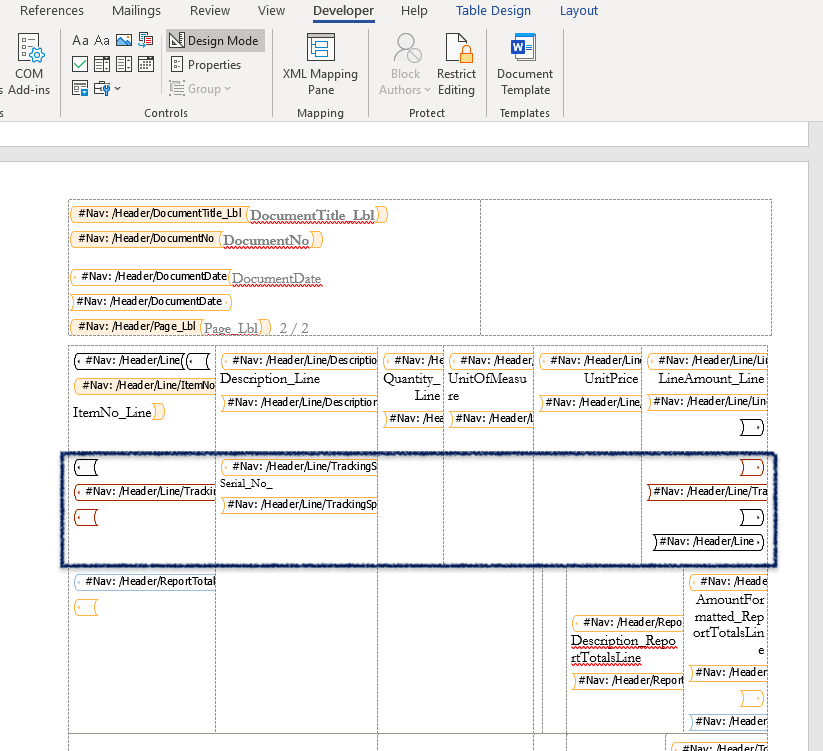Screen dimensions: 823x751
Task: Click UnitPrice column text
Action: click(x=611, y=378)
